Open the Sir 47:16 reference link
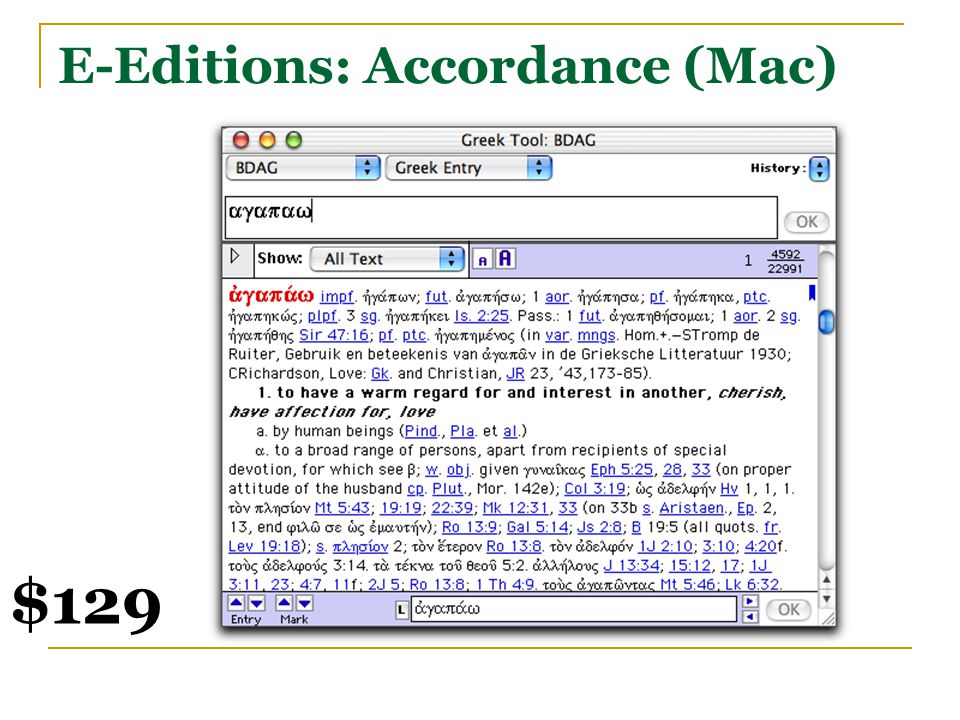 pos(334,336)
